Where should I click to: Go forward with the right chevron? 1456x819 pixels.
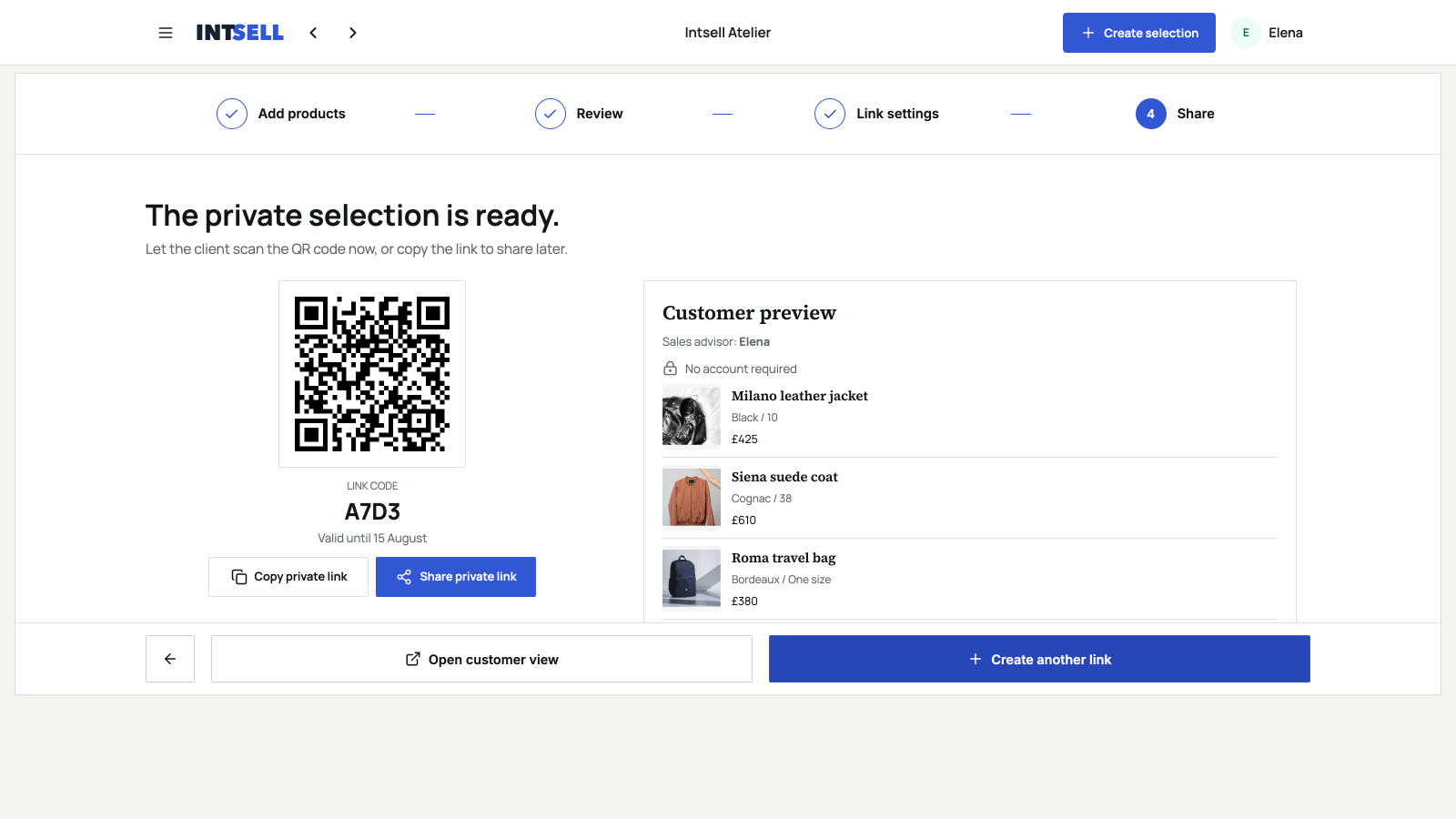(x=353, y=33)
